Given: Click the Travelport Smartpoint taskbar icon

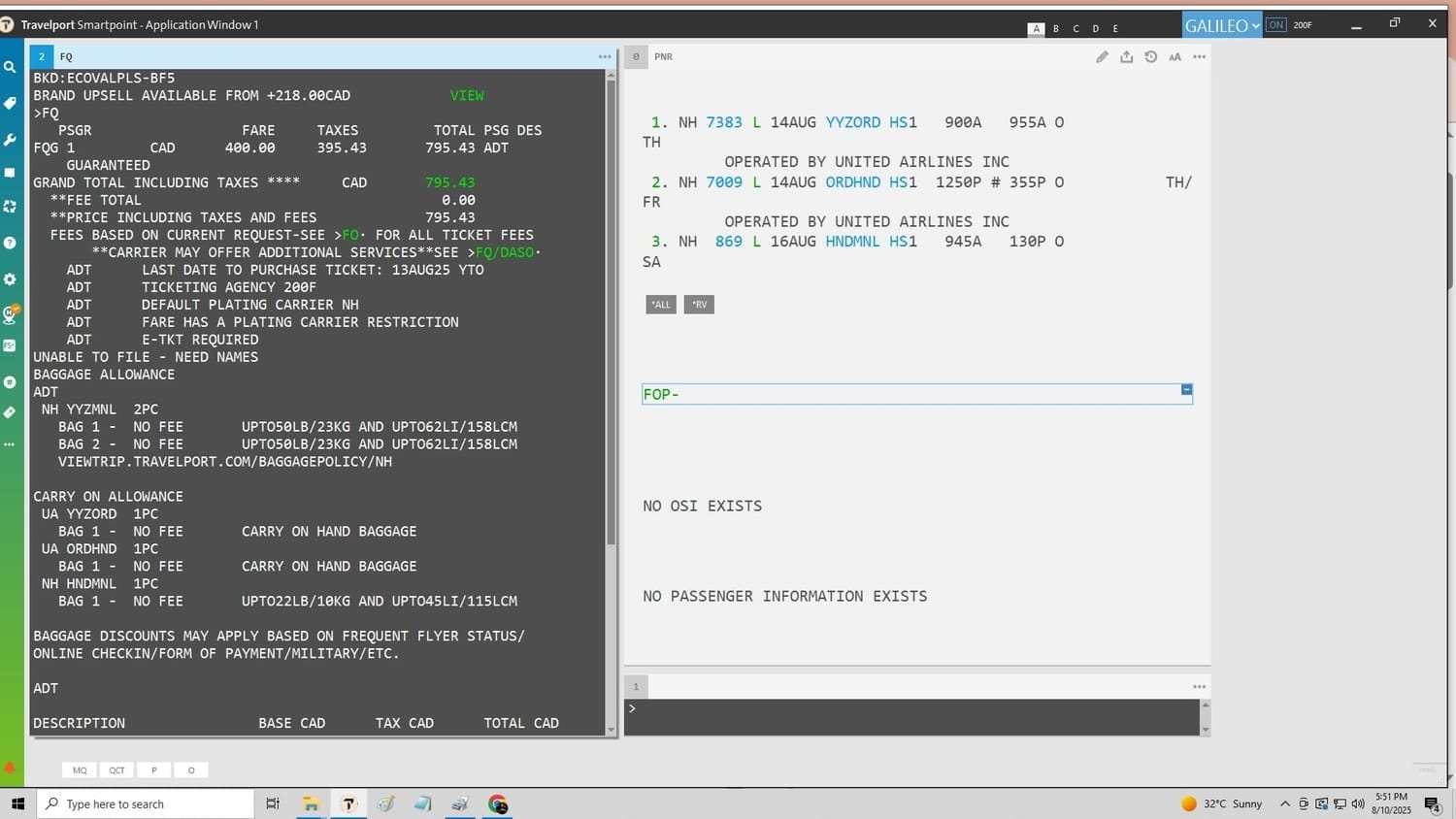Looking at the screenshot, I should click(x=348, y=803).
